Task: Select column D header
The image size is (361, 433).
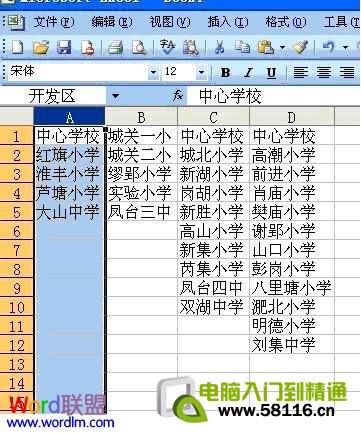Action: pos(292,117)
